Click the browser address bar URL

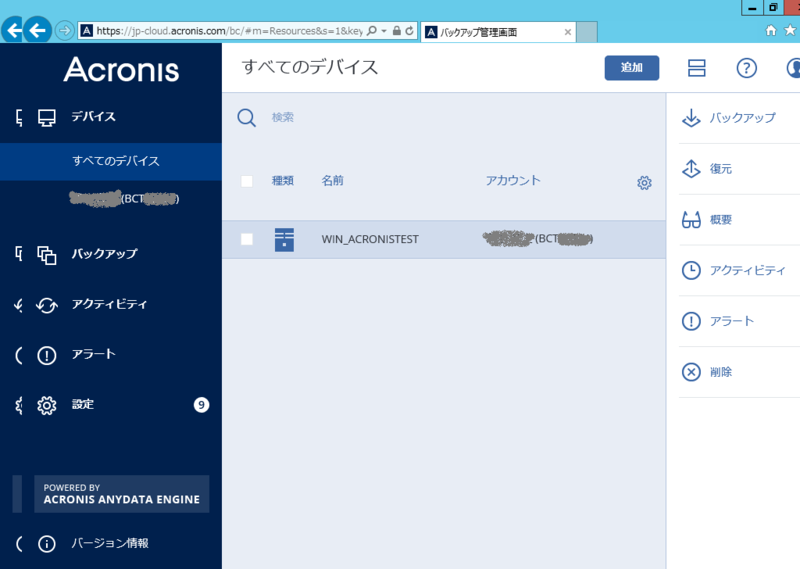[x=230, y=31]
